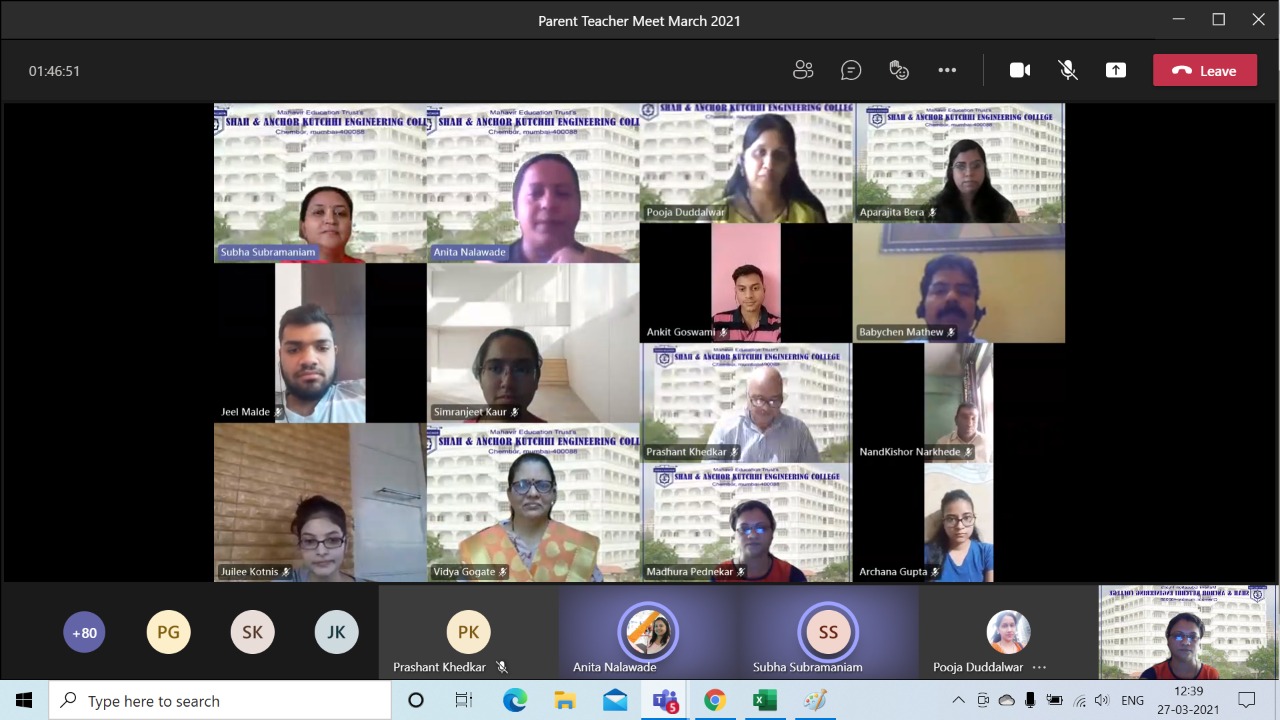
Task: Open the More actions ellipsis menu
Action: click(x=947, y=70)
